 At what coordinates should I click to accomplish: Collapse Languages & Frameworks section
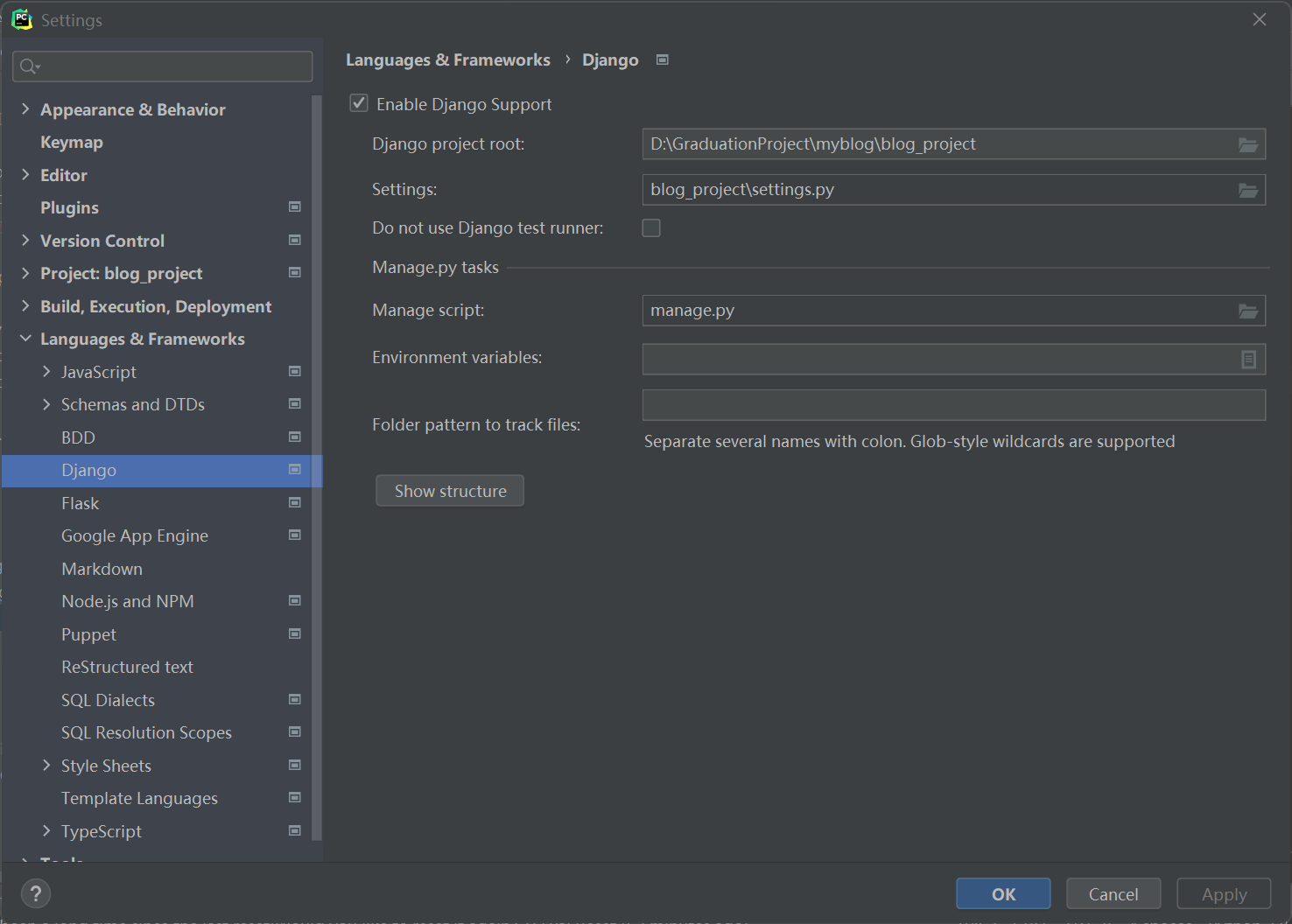[x=25, y=339]
